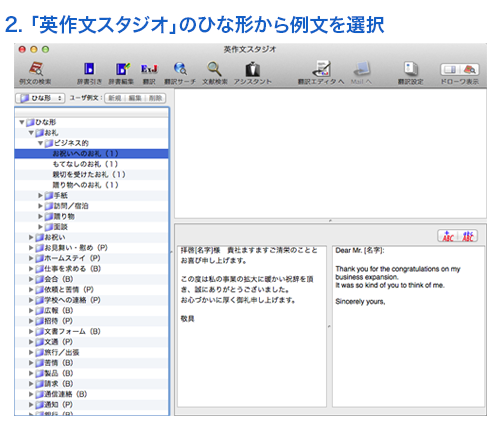Click the 辞書引き dictionary lookup icon
This screenshot has width=500, height=430.
(89, 69)
